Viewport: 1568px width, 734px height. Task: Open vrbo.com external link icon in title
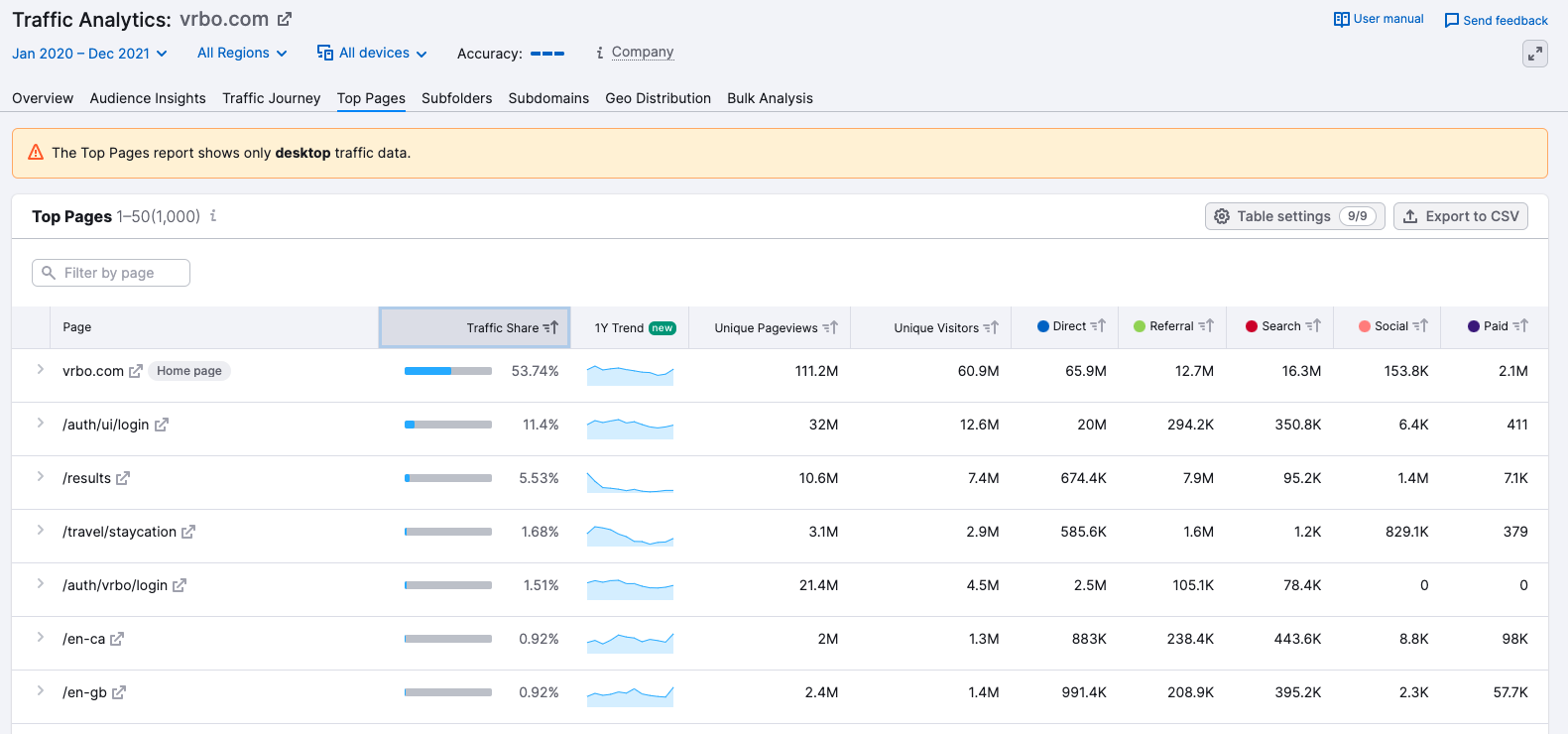point(285,19)
